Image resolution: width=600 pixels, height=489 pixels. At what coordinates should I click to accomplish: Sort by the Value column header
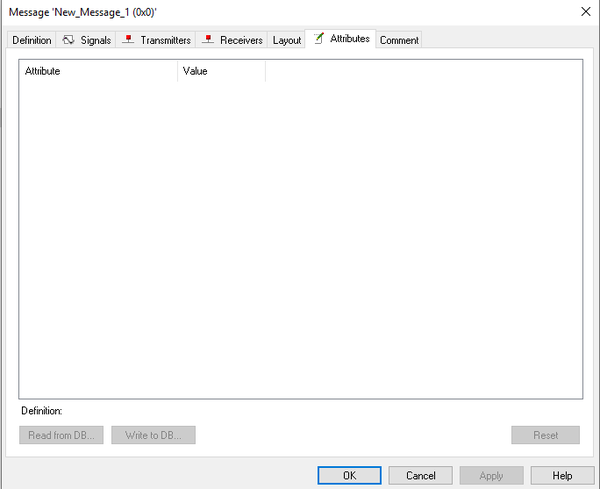222,71
